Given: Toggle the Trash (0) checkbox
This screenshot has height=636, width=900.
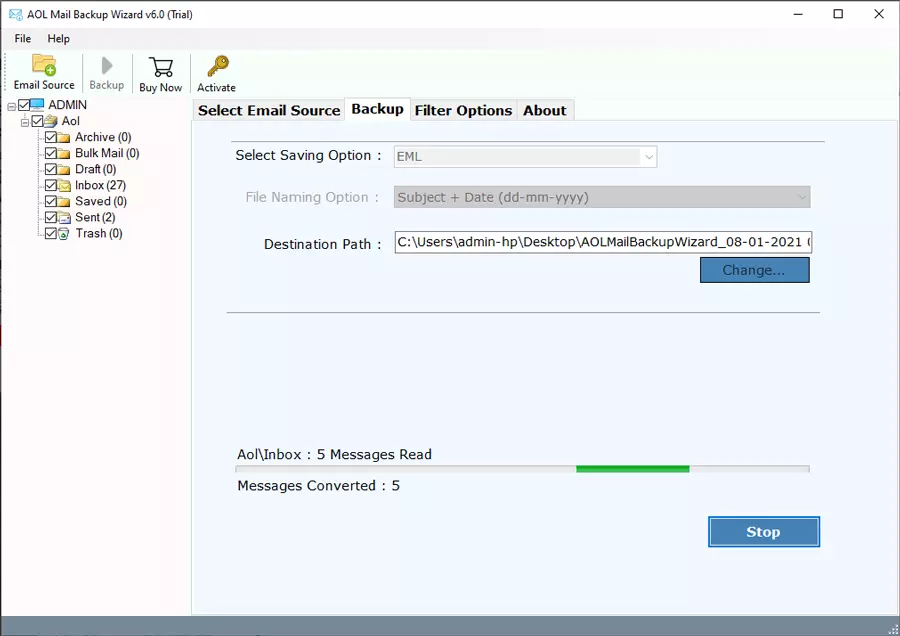Looking at the screenshot, I should click(51, 234).
